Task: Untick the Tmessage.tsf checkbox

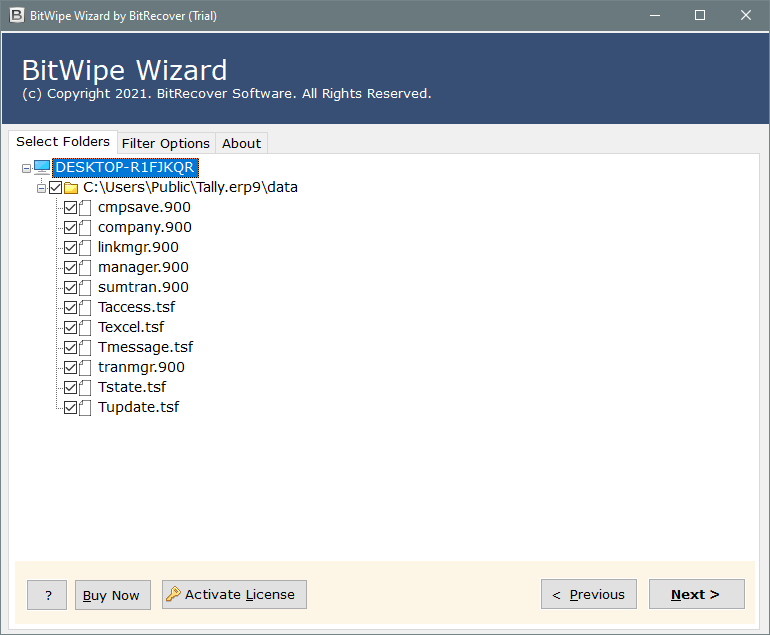Action: coord(70,348)
